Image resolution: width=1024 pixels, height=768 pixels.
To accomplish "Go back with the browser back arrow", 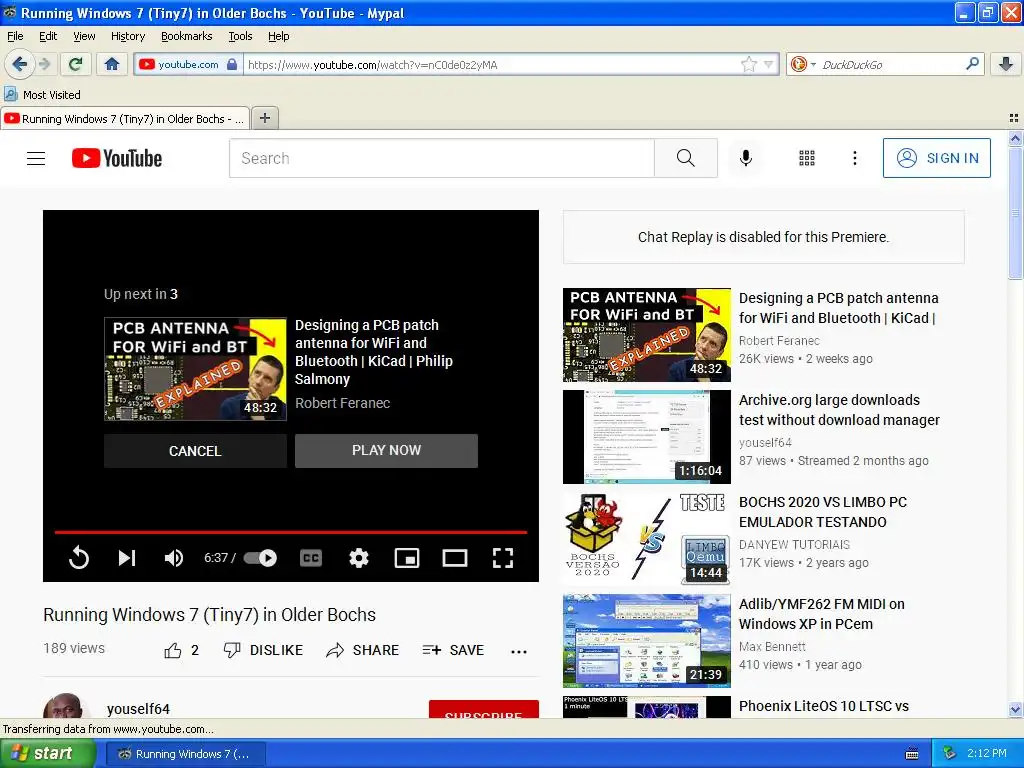I will pos(19,64).
